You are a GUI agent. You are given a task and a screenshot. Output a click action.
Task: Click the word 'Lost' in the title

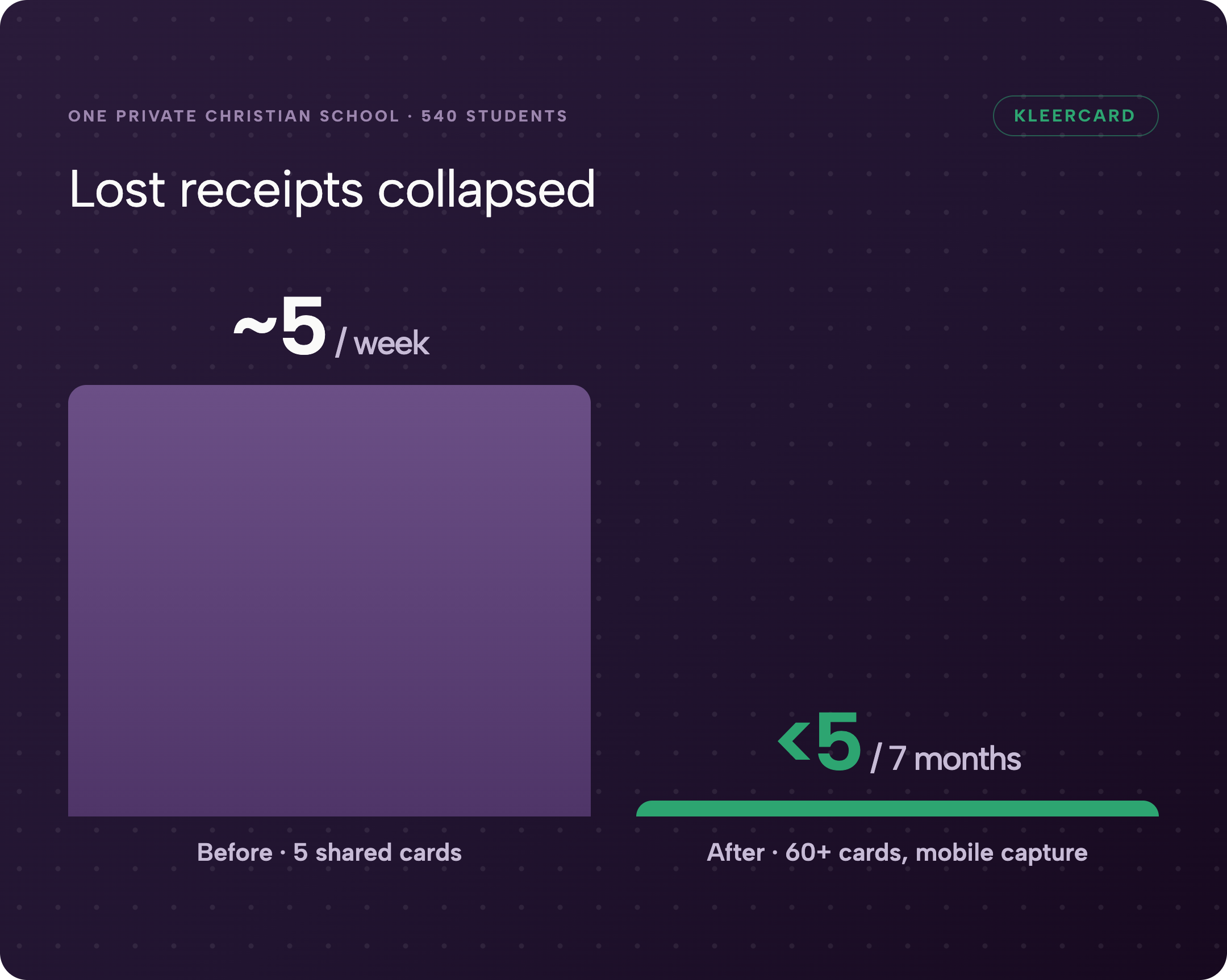coord(116,190)
